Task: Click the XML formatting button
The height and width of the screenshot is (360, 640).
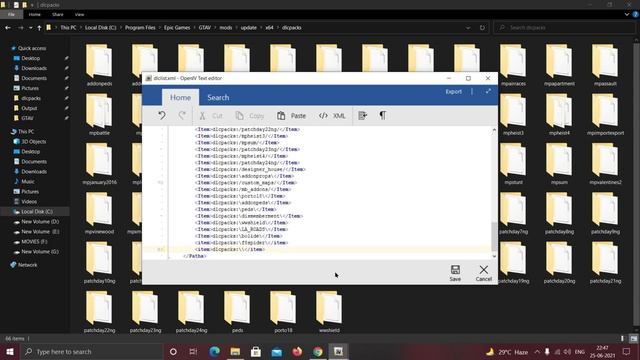Action: tap(332, 116)
